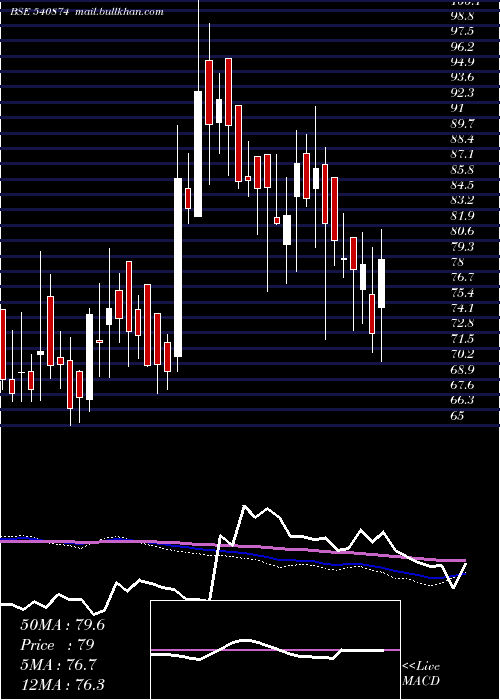Click the 91 price axis label
The height and width of the screenshot is (700, 500).
point(458,108)
